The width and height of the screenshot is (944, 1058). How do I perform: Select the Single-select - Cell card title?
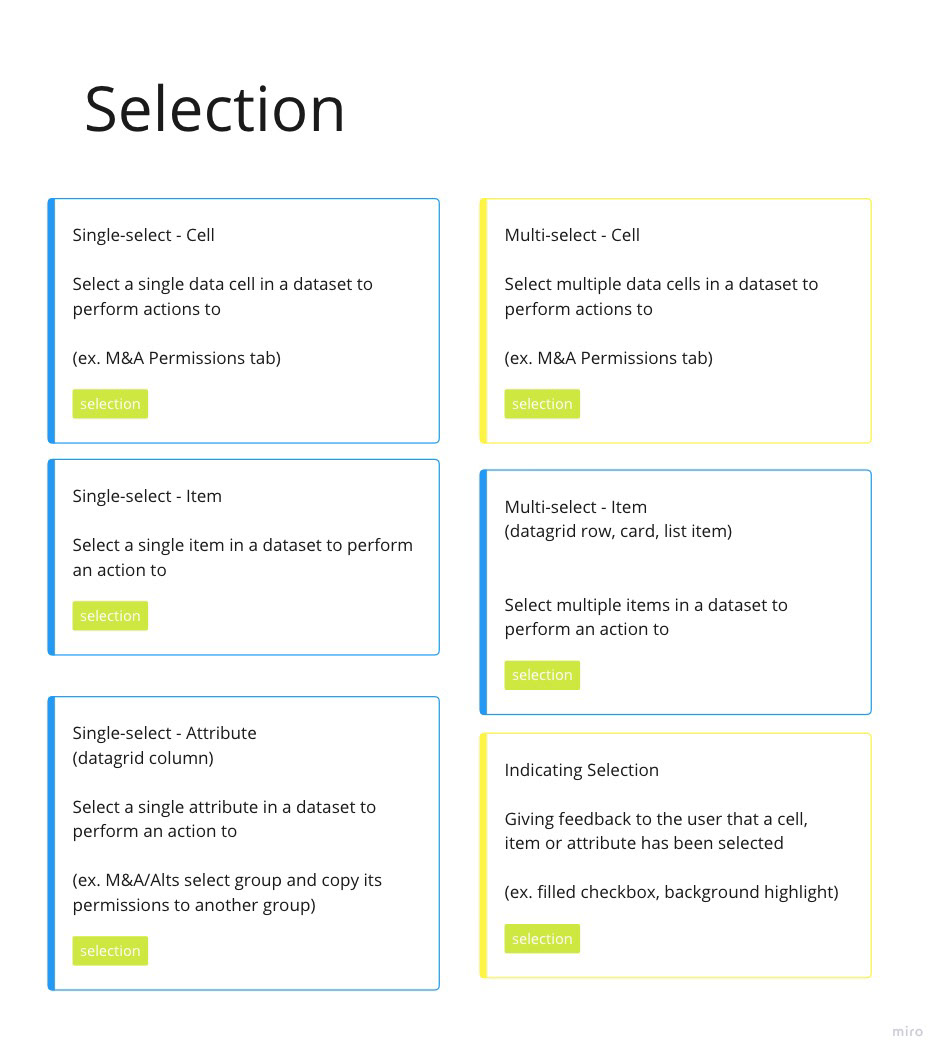[143, 235]
